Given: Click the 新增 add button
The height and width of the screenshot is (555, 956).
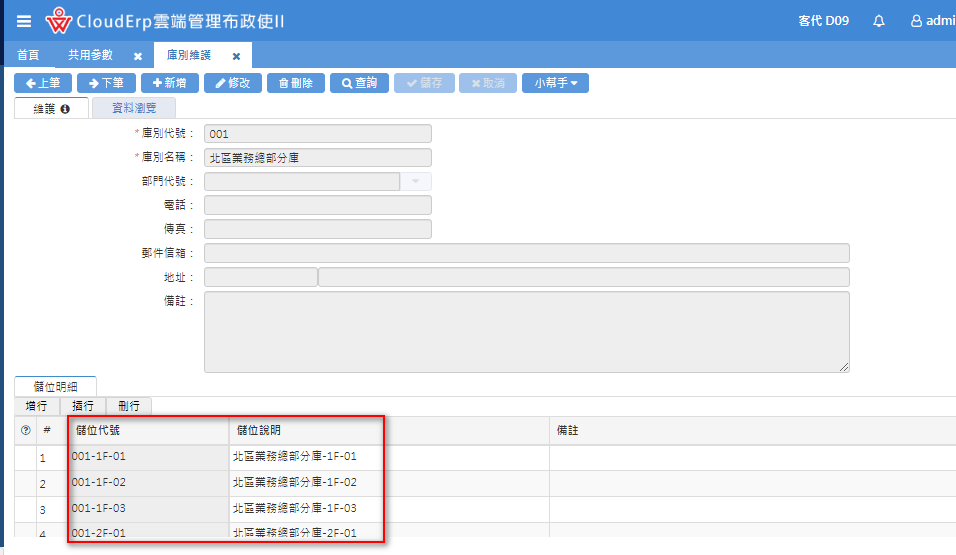Looking at the screenshot, I should point(169,83).
